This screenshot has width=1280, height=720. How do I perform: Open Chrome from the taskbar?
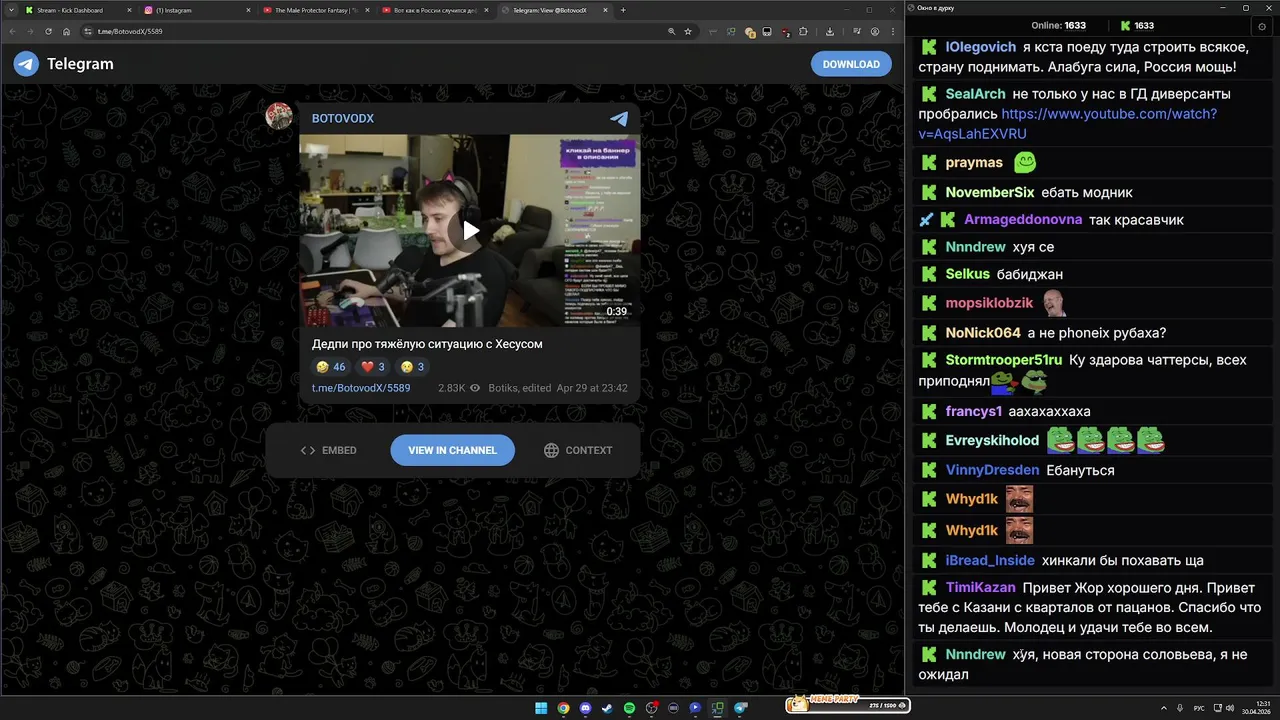pyautogui.click(x=563, y=707)
